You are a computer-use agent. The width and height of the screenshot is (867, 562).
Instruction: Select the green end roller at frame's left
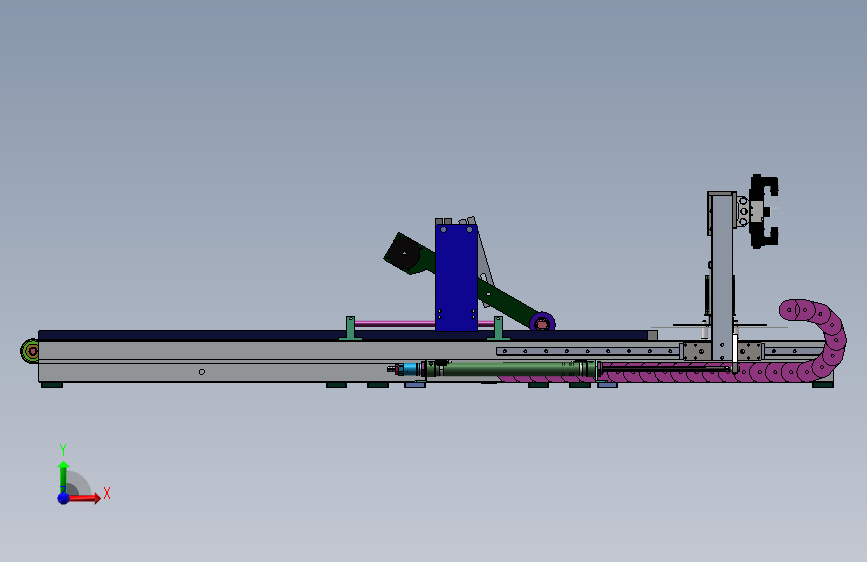(30, 351)
